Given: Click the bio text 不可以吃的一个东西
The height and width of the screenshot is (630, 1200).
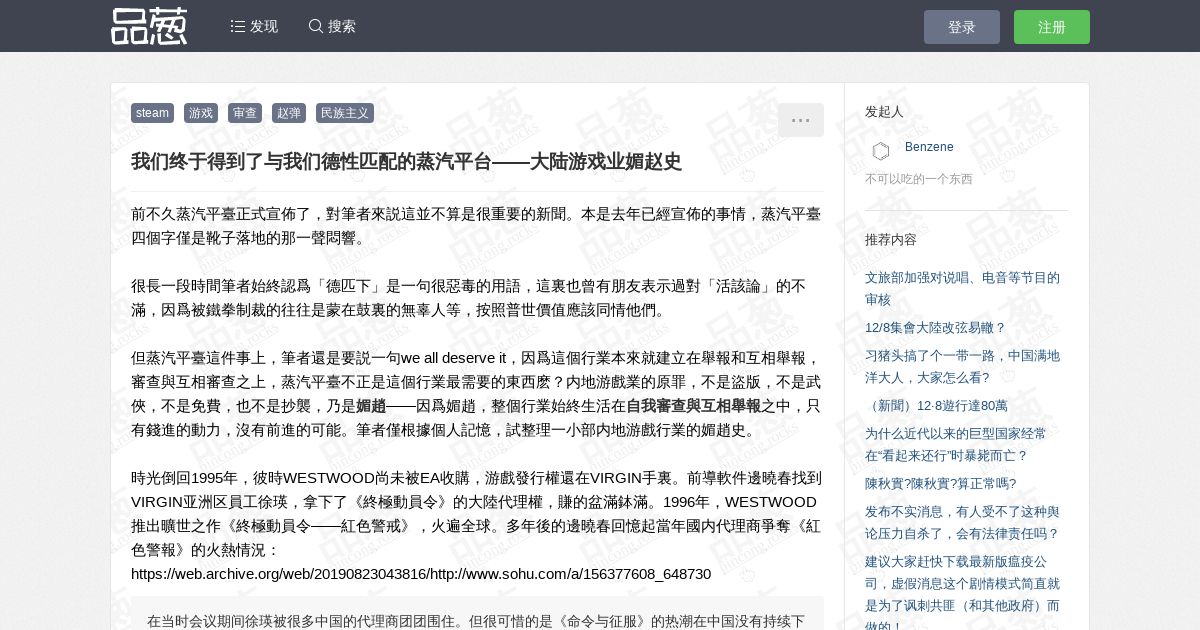Looking at the screenshot, I should pos(919,179).
